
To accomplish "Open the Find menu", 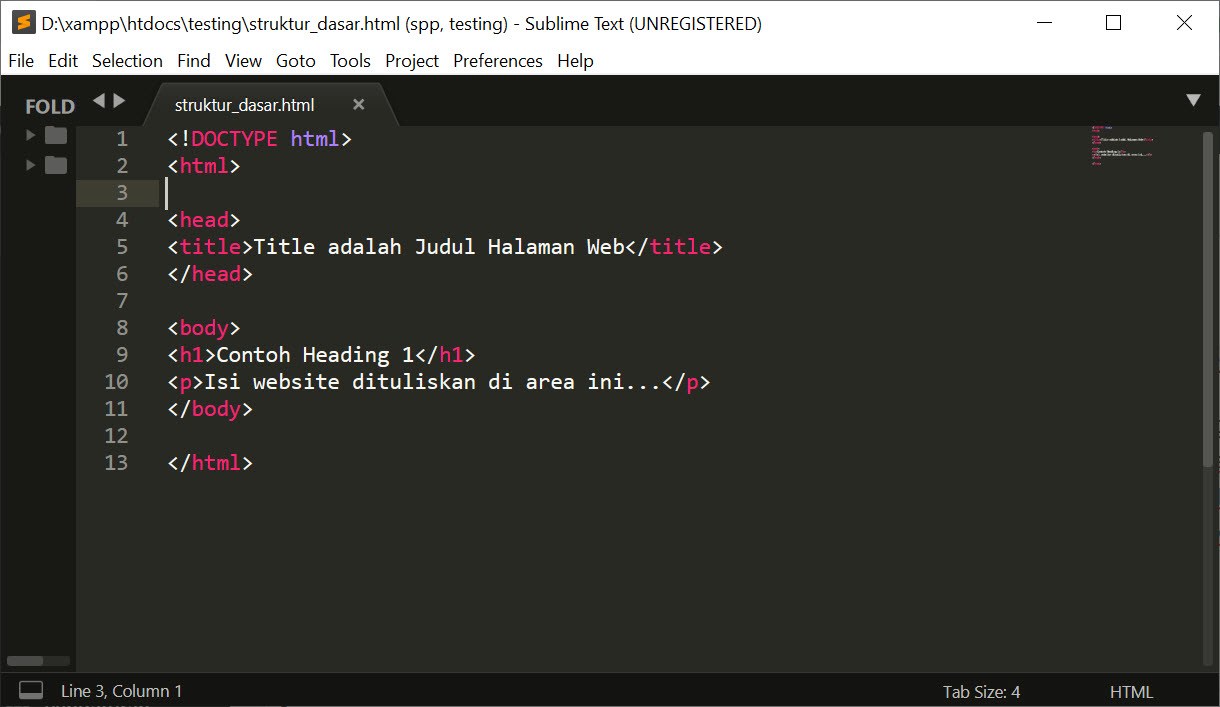I will [194, 61].
